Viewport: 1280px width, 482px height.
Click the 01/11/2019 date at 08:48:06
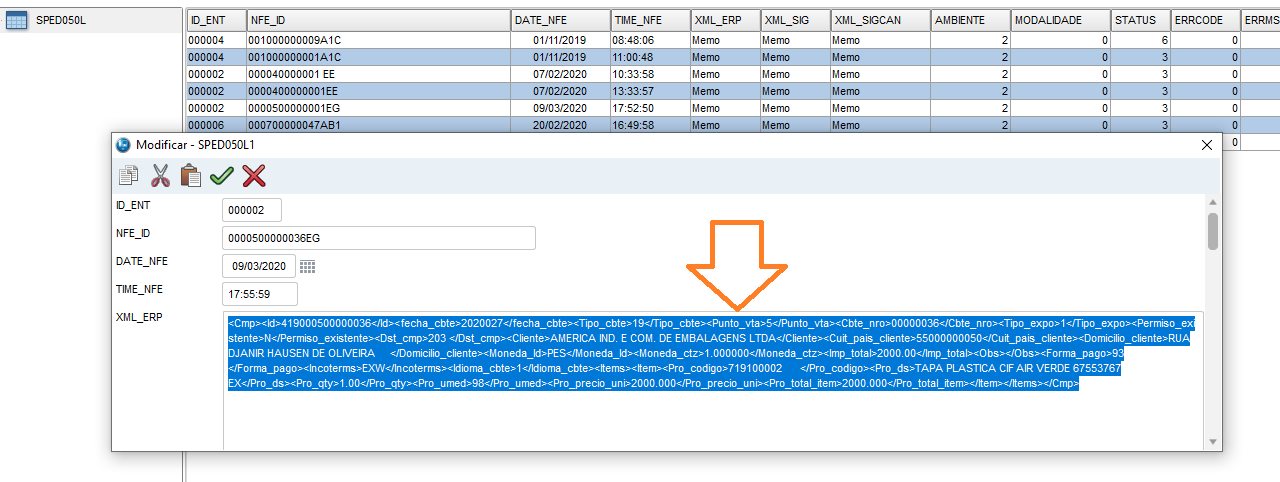coord(560,40)
